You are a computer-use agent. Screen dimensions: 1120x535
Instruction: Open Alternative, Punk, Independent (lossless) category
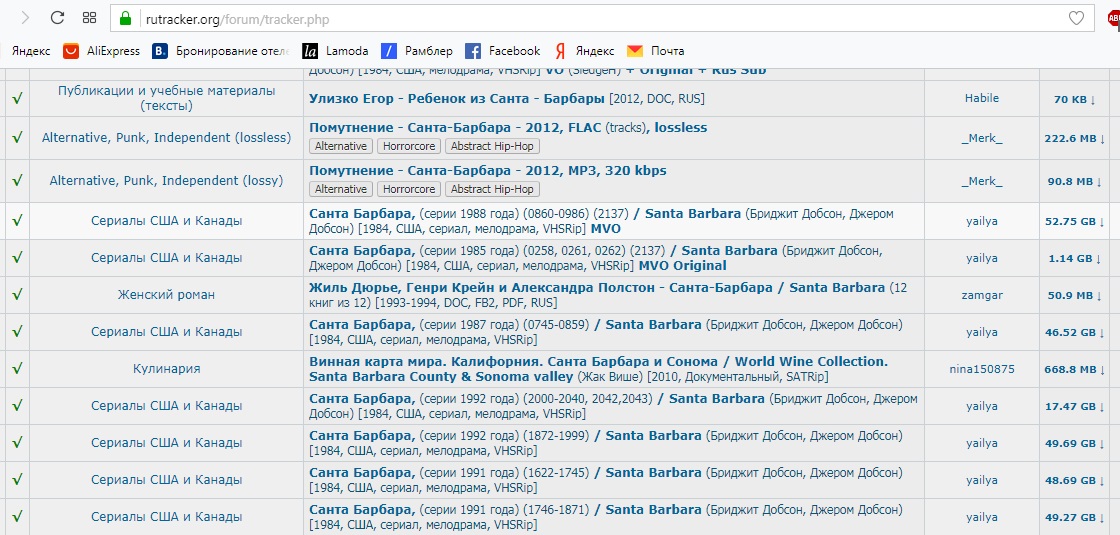(x=166, y=137)
